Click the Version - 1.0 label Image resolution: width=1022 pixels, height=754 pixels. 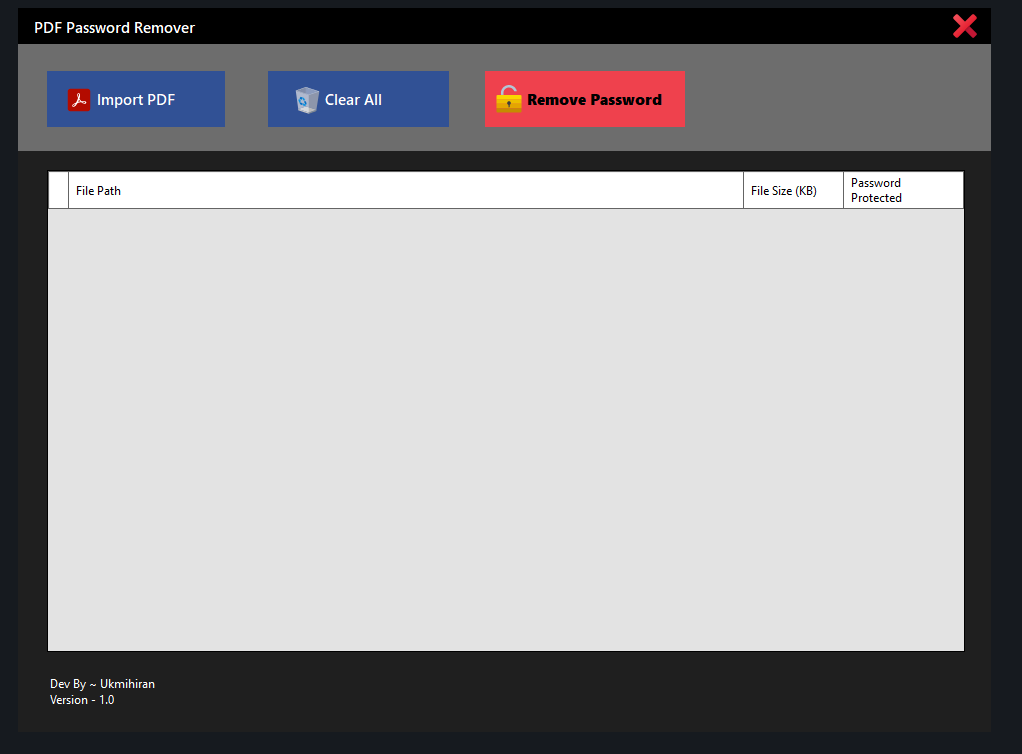[x=82, y=700]
